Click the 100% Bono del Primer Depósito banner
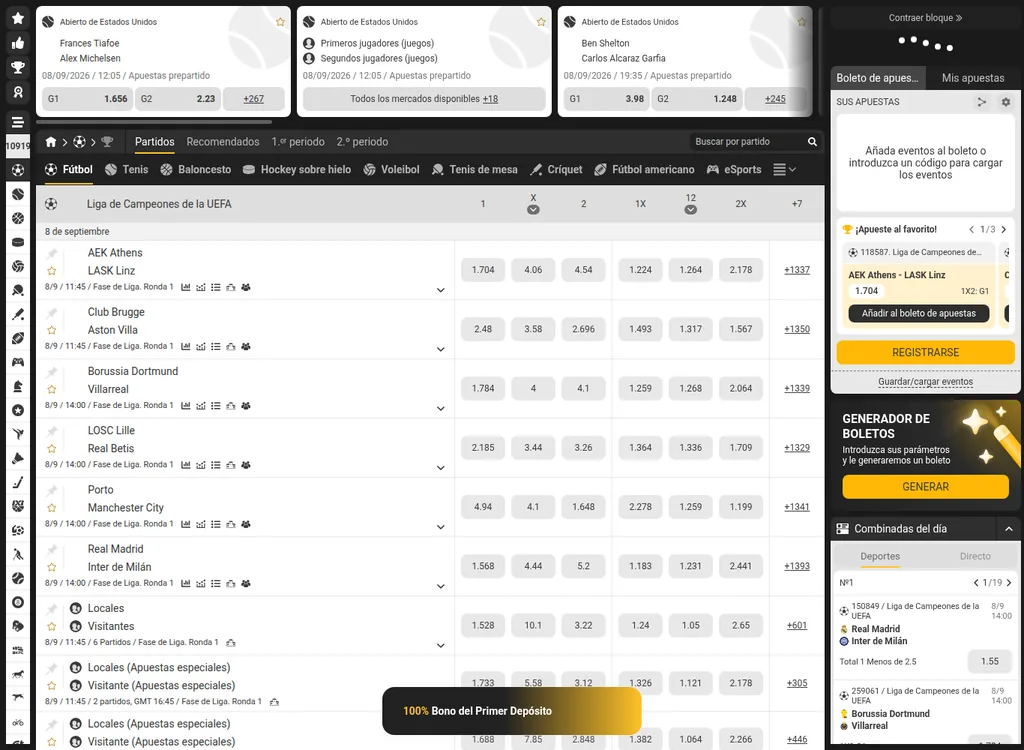 pos(511,711)
